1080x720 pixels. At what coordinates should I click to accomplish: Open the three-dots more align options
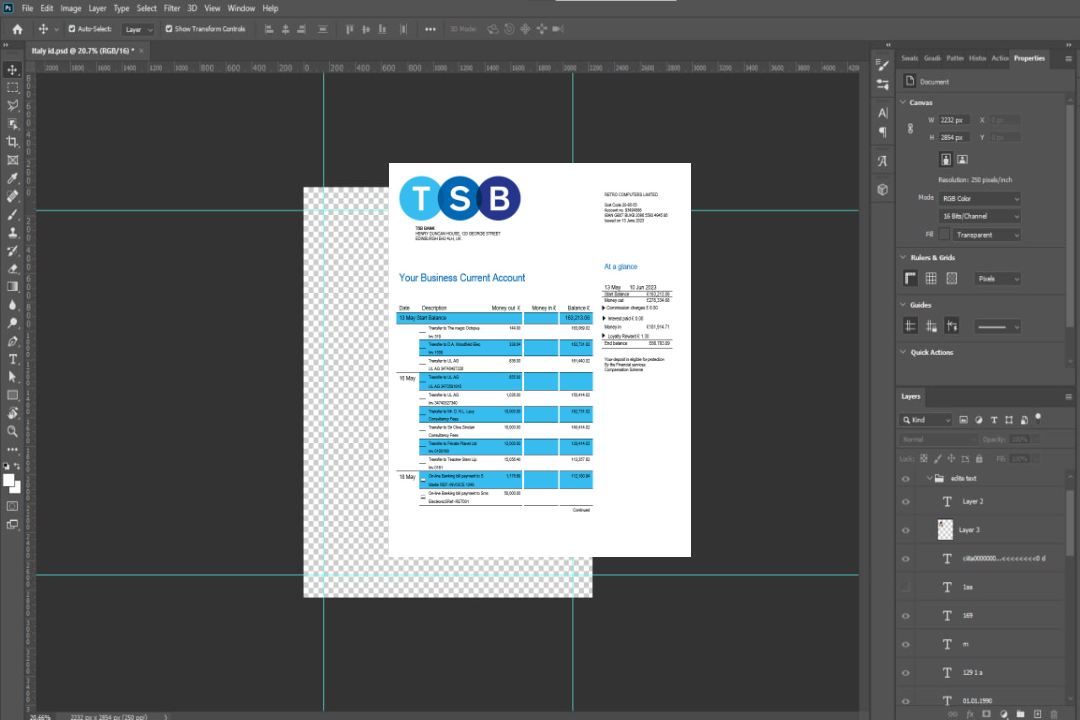coord(430,29)
